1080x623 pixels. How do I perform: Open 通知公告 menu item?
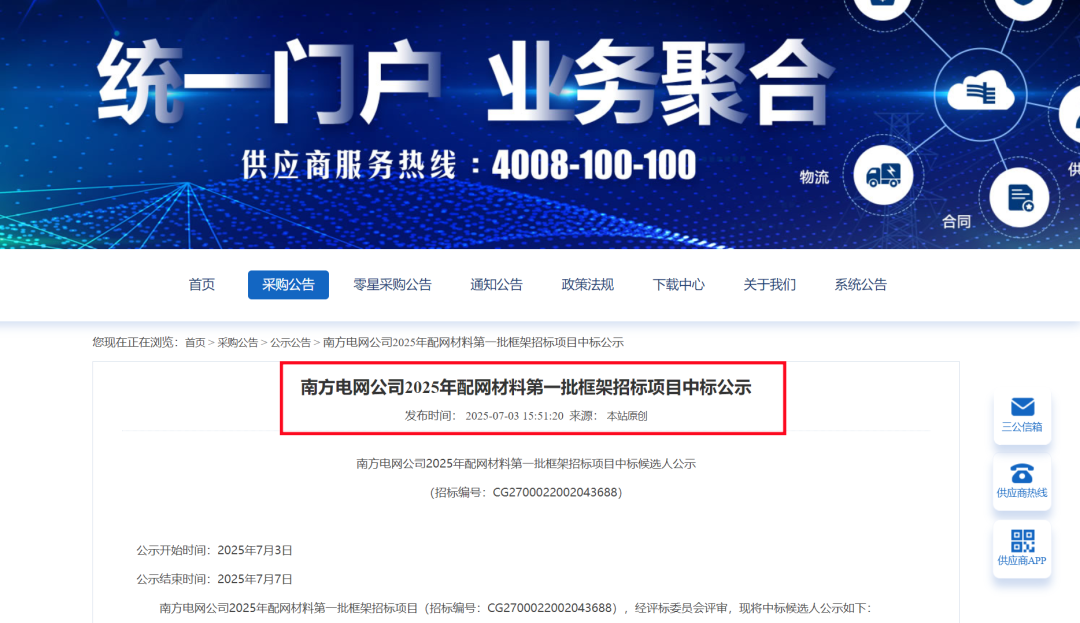(496, 284)
